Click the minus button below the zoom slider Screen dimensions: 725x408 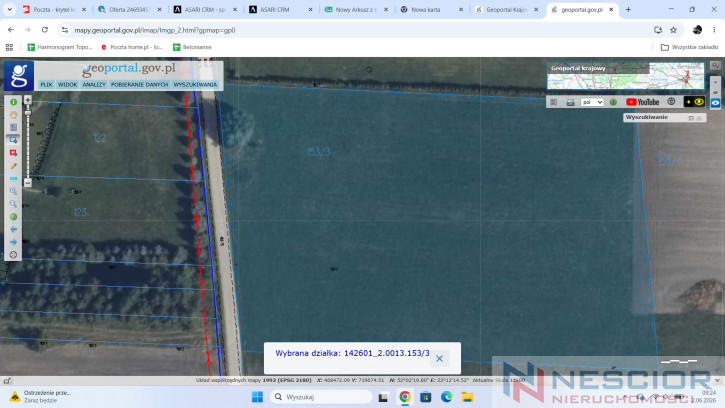pos(28,183)
